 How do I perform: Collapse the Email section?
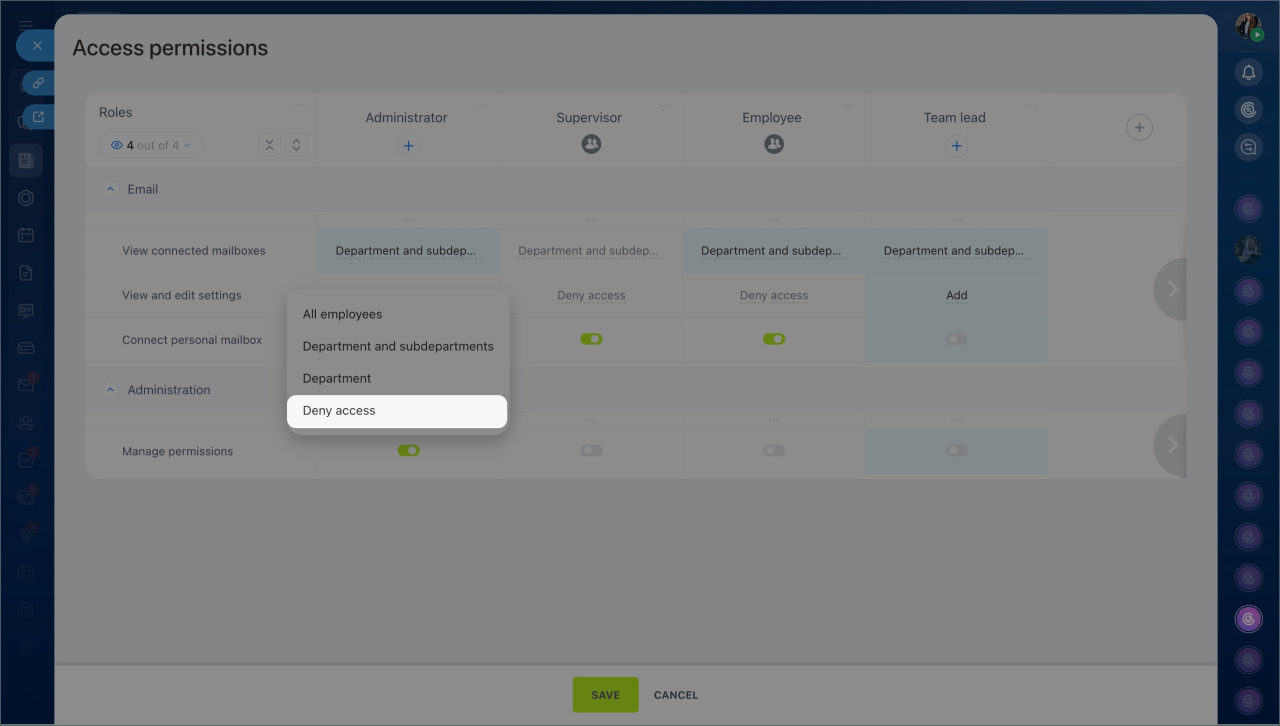[x=111, y=189]
